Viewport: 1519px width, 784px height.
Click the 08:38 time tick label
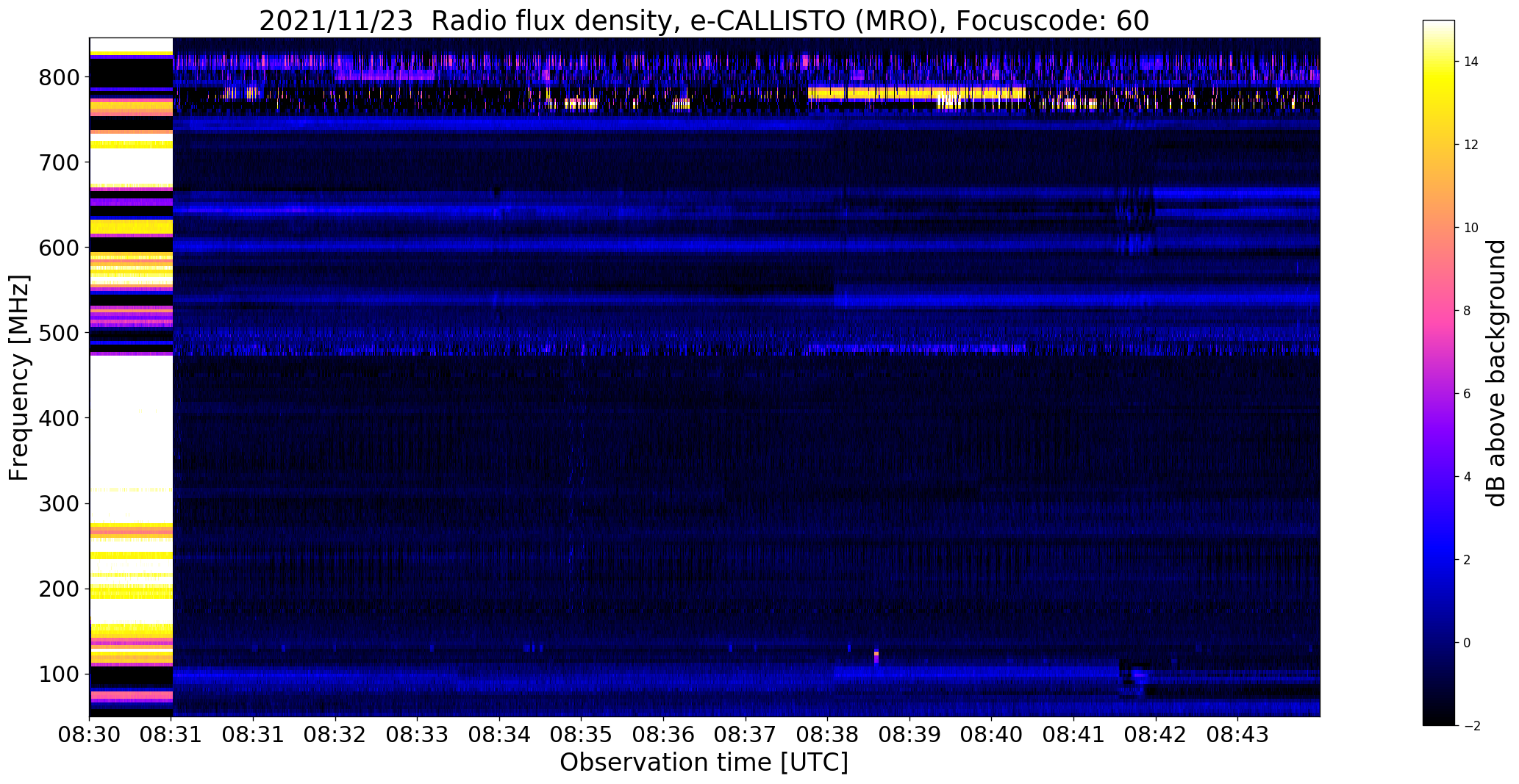828,735
